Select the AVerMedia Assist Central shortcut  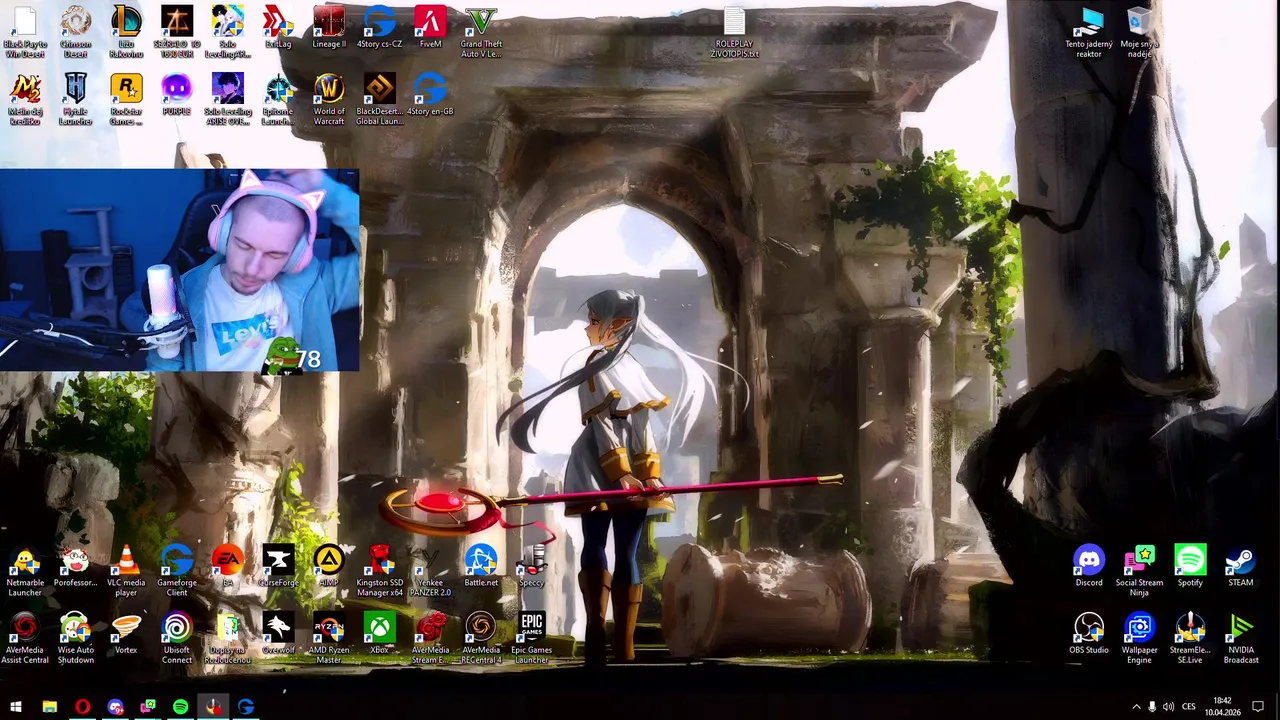click(x=25, y=639)
